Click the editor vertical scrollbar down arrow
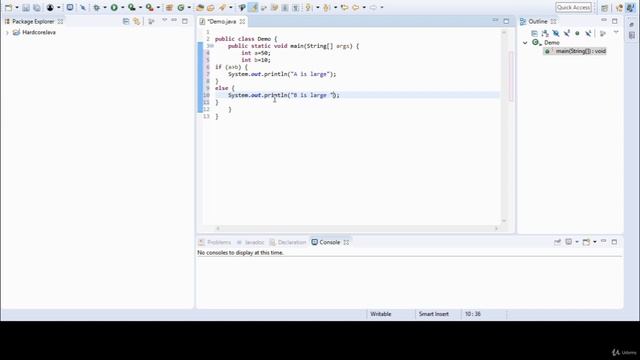640x360 pixels. click(x=504, y=221)
